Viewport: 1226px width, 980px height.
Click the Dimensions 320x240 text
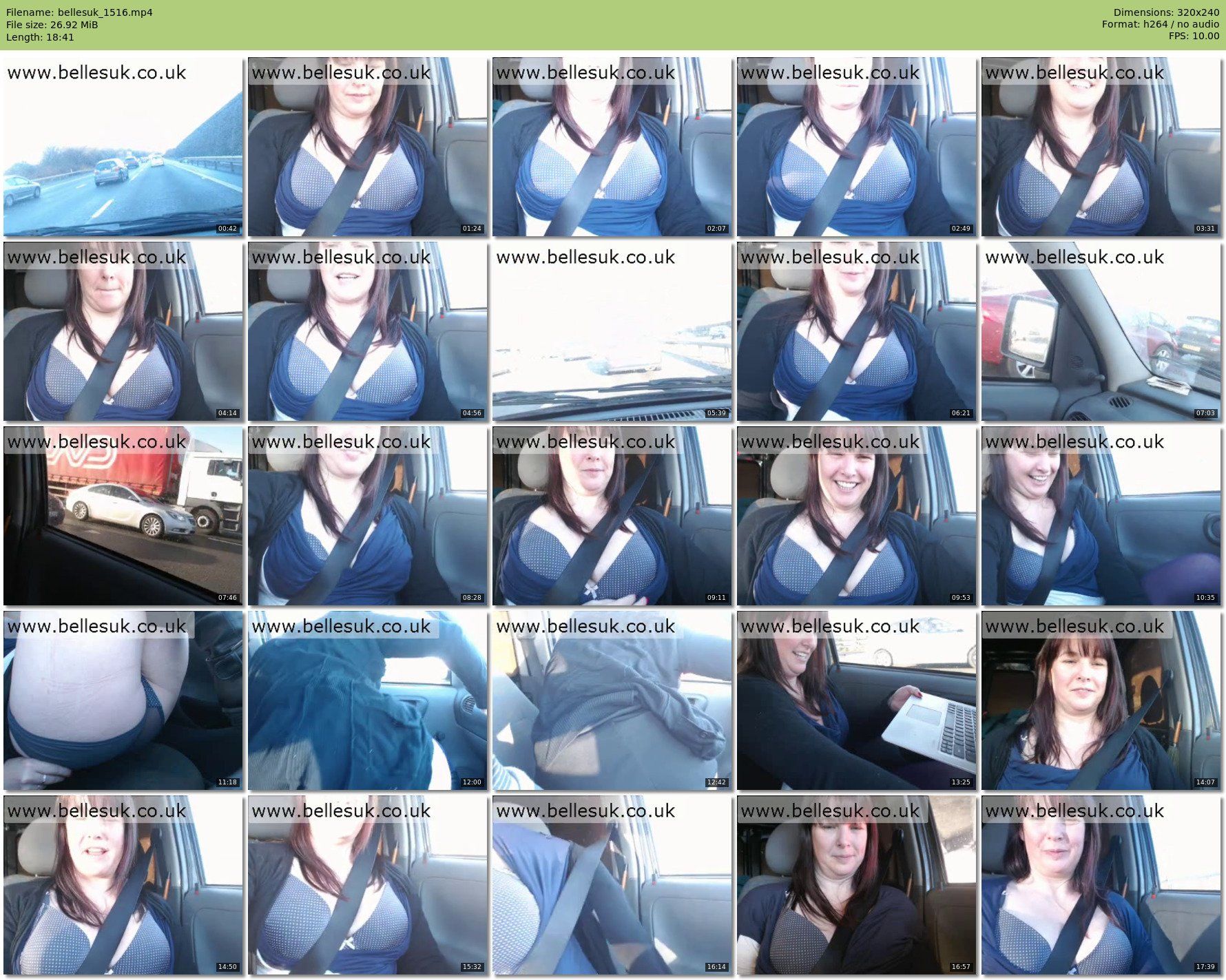pyautogui.click(x=1166, y=12)
